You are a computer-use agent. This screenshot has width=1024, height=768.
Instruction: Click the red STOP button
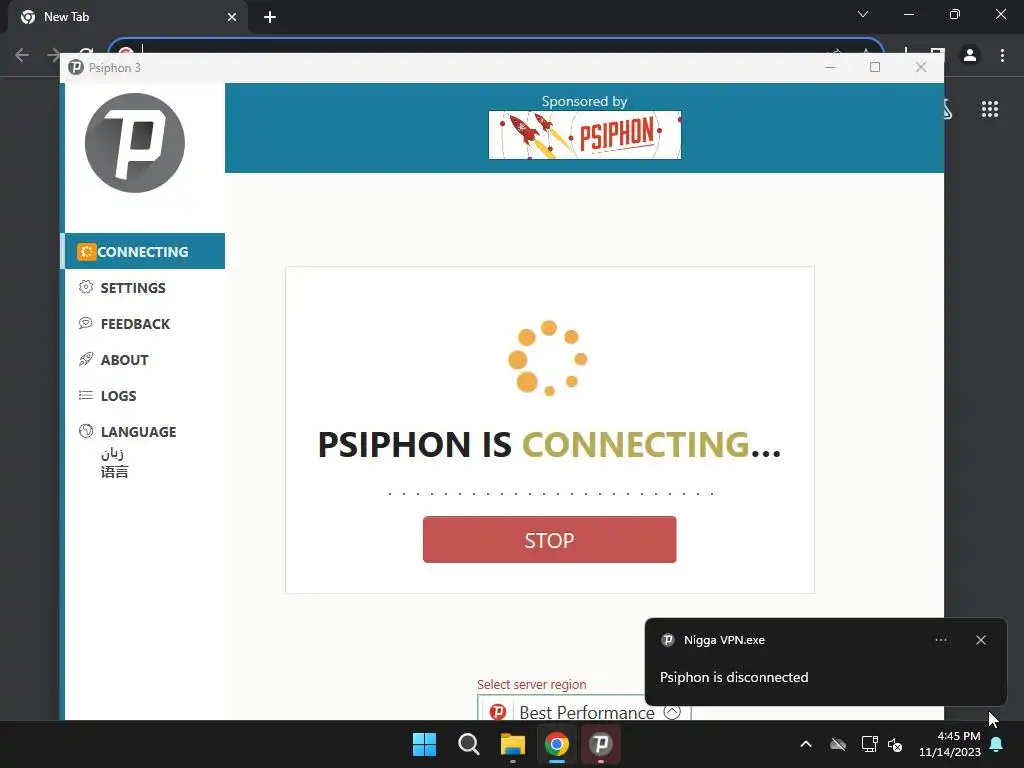pyautogui.click(x=549, y=539)
